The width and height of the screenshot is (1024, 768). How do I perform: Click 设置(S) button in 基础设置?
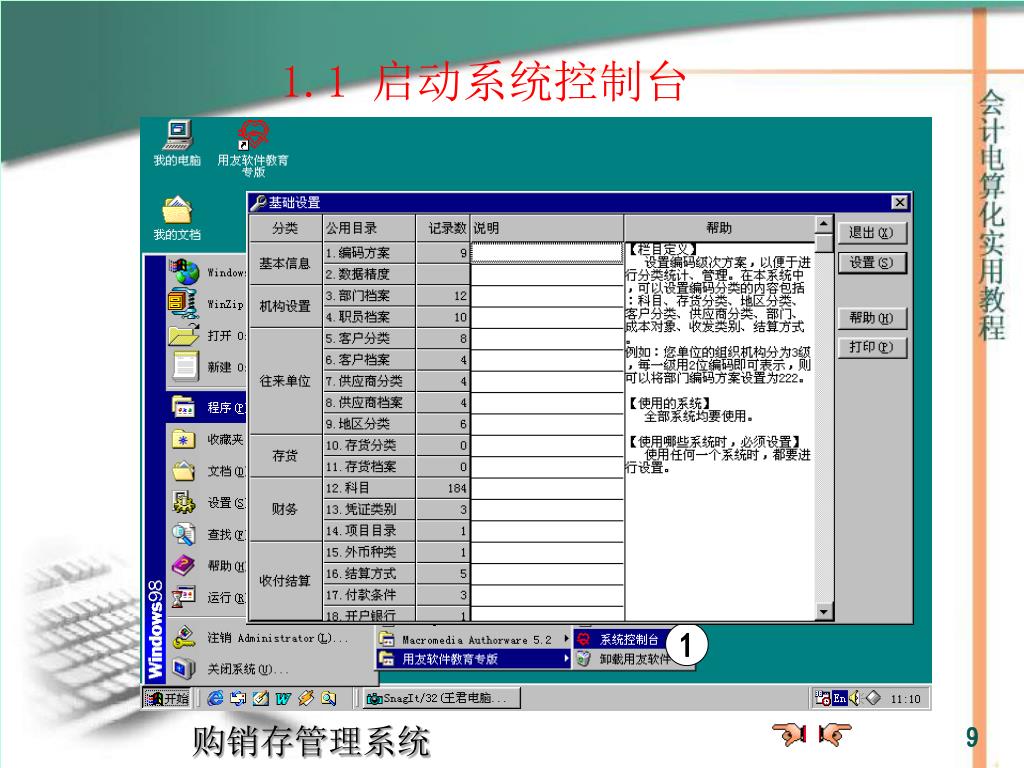pyautogui.click(x=871, y=263)
